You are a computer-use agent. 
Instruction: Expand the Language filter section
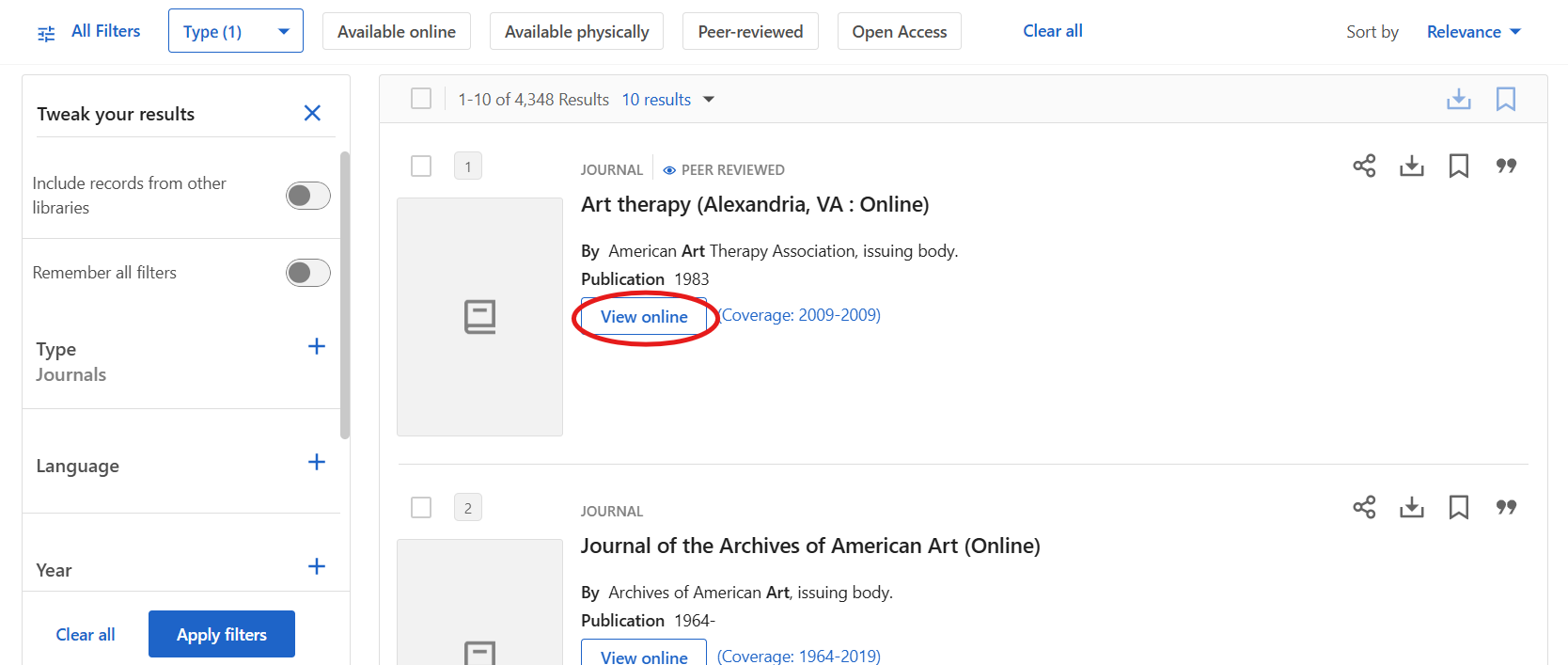coord(317,462)
